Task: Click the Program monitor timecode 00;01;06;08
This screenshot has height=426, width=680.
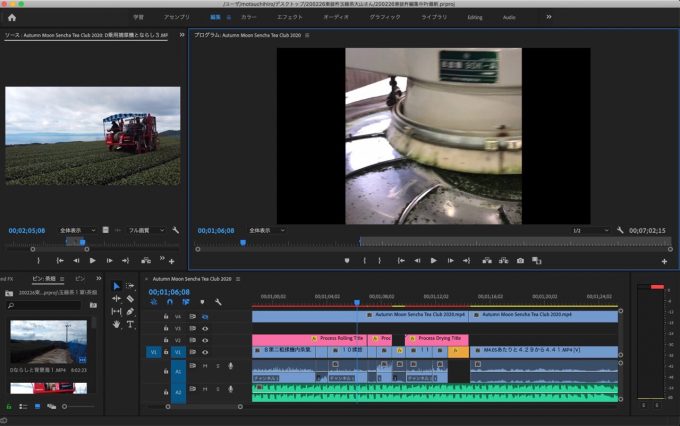Action: click(216, 230)
